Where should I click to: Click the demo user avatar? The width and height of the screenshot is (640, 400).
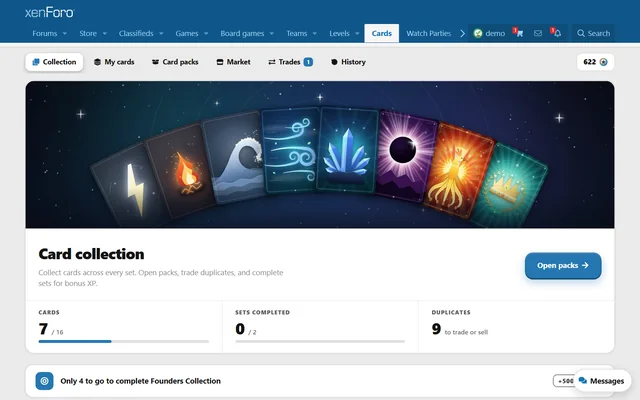[478, 33]
